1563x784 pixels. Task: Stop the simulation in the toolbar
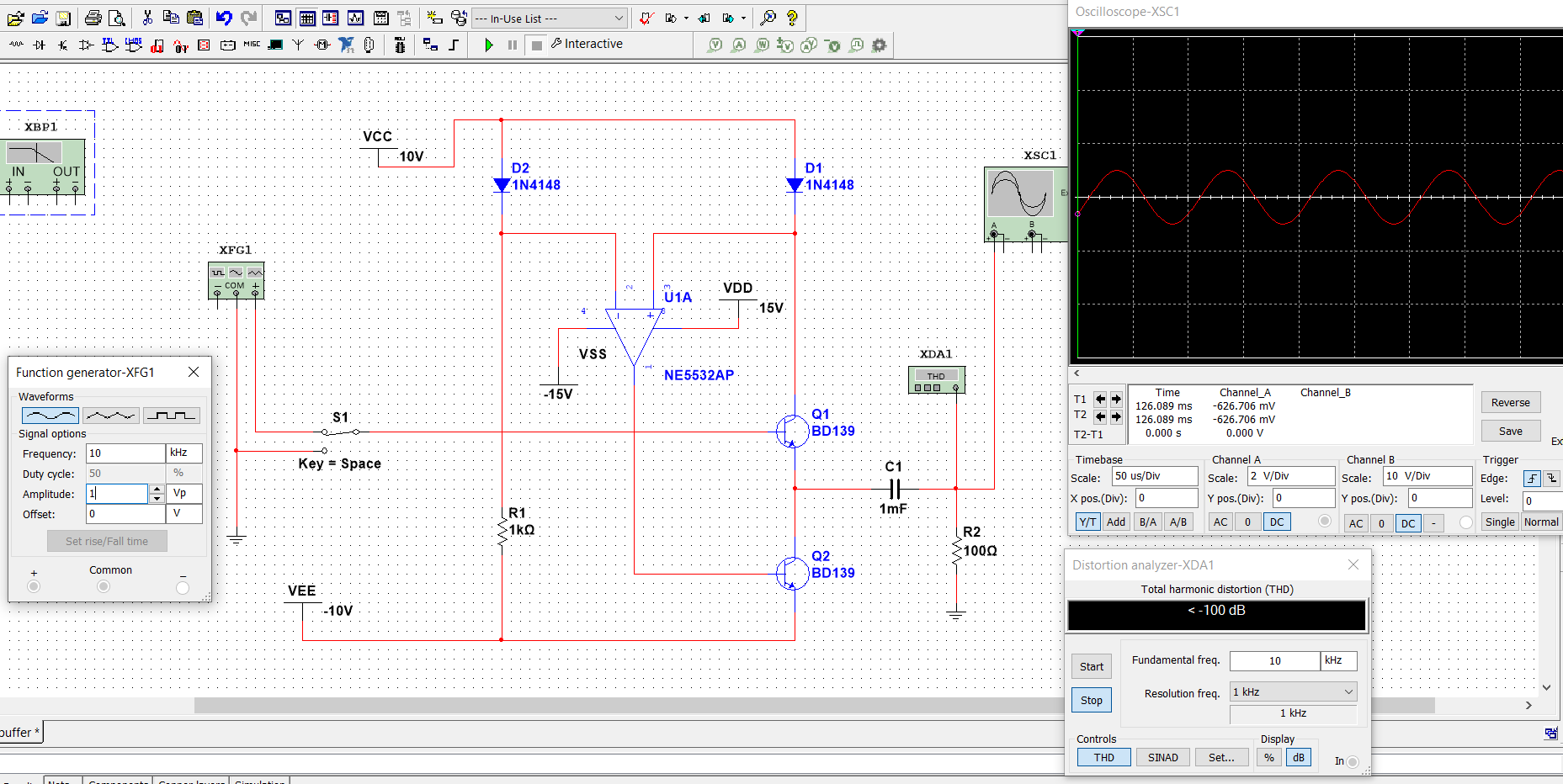tap(537, 45)
